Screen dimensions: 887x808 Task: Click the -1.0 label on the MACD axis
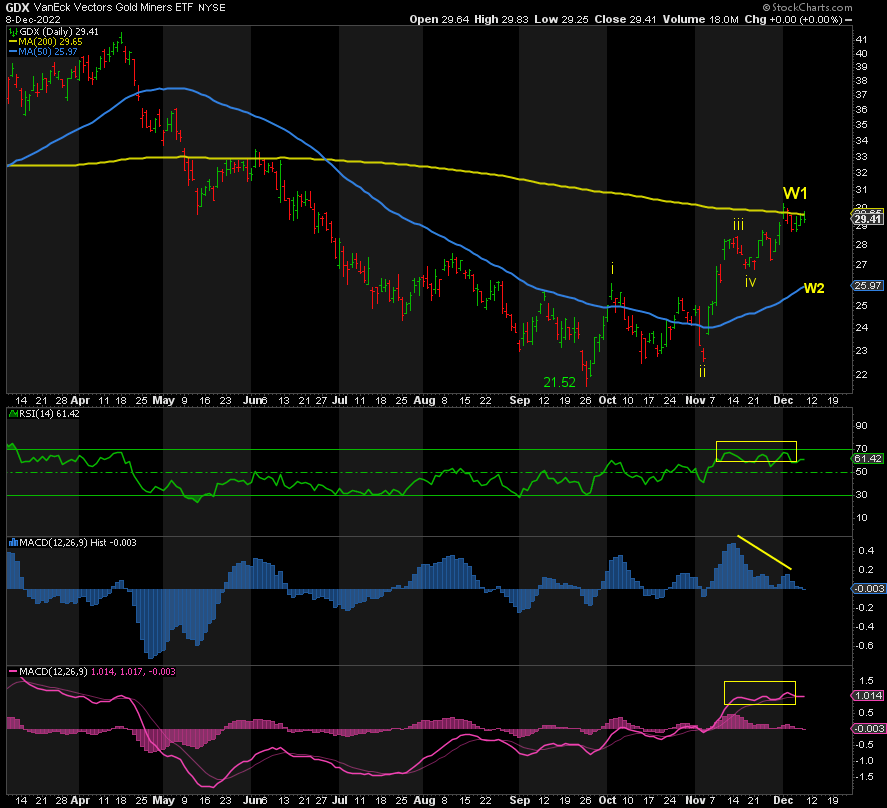[863, 760]
